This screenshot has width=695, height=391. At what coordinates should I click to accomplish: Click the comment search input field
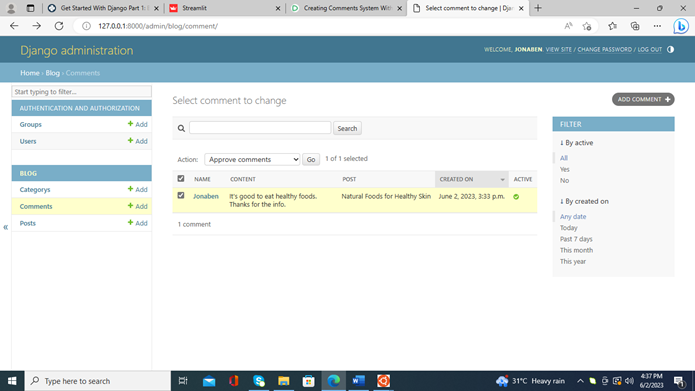coord(260,128)
